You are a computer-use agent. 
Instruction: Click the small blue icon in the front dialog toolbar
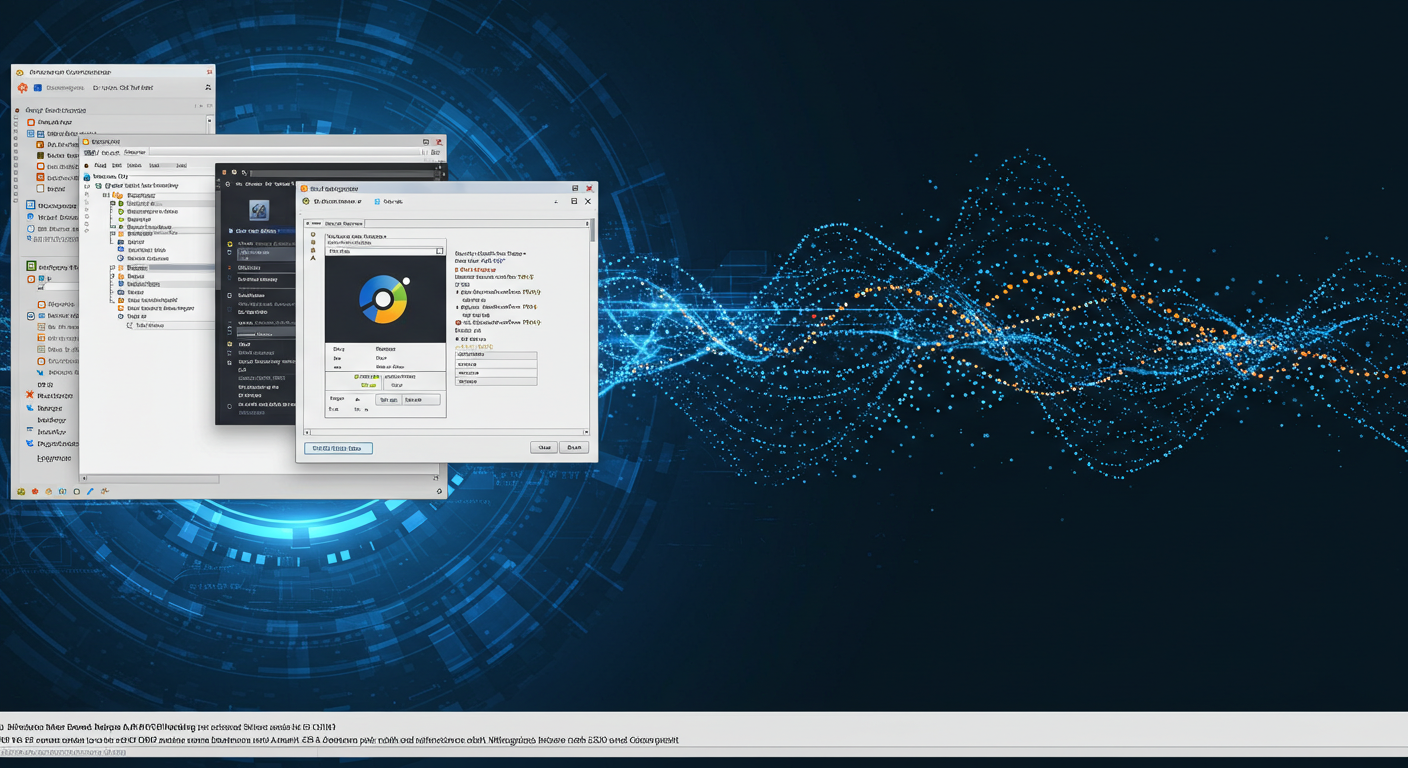[x=377, y=202]
